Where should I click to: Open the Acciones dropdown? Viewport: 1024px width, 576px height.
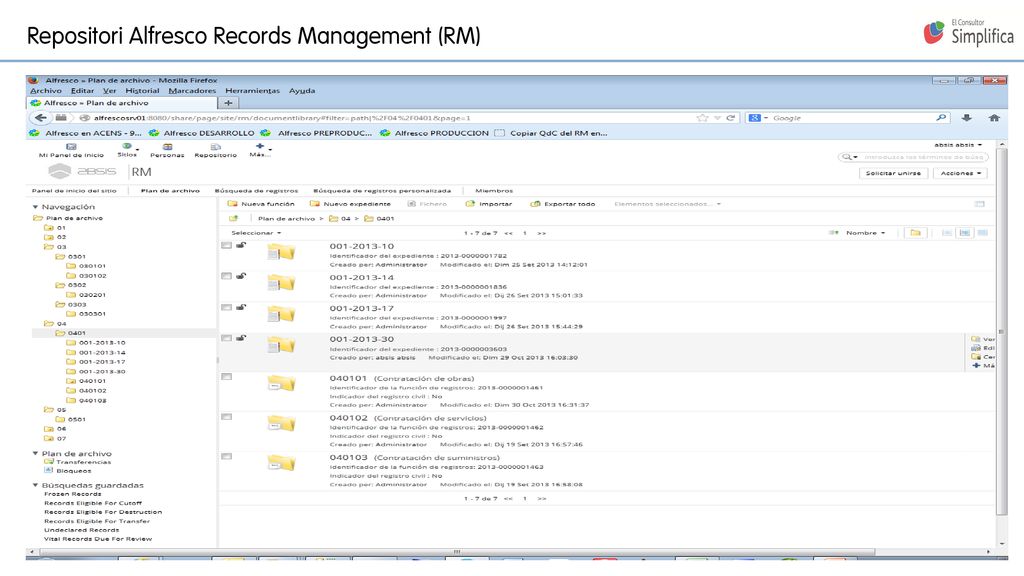coord(961,173)
